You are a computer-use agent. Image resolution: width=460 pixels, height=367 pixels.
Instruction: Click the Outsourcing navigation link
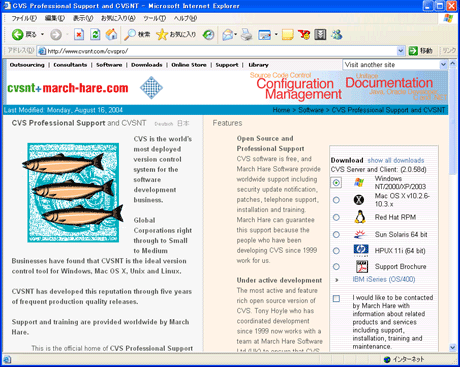[27, 65]
